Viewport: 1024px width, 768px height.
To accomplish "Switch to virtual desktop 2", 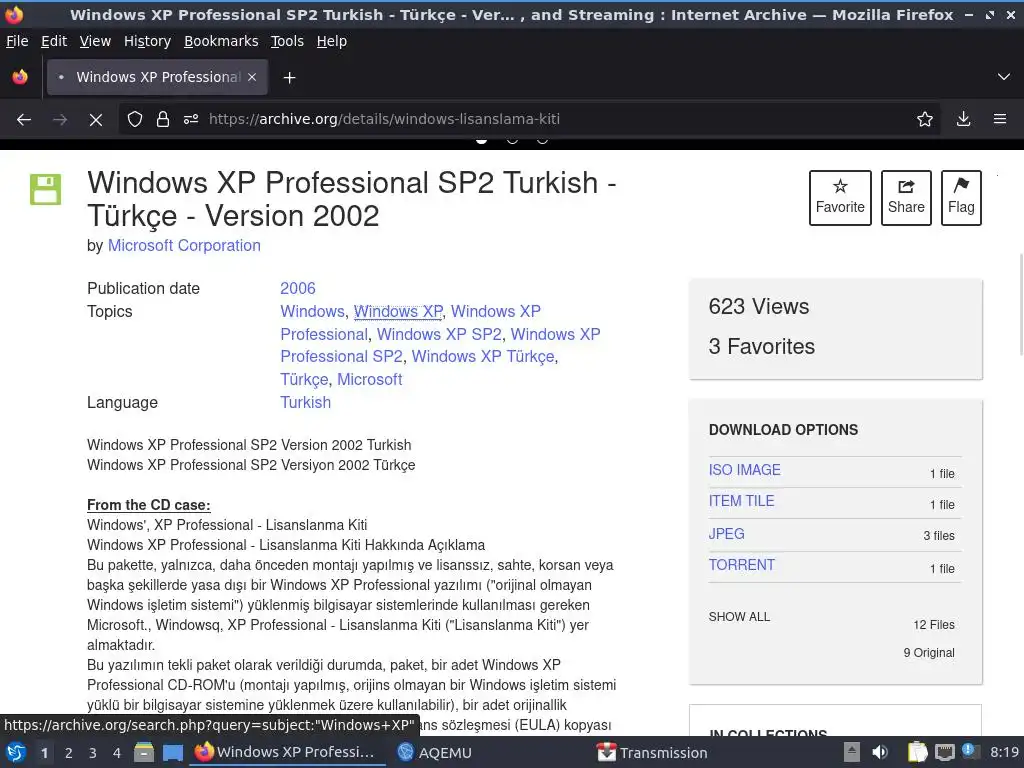I will click(69, 753).
